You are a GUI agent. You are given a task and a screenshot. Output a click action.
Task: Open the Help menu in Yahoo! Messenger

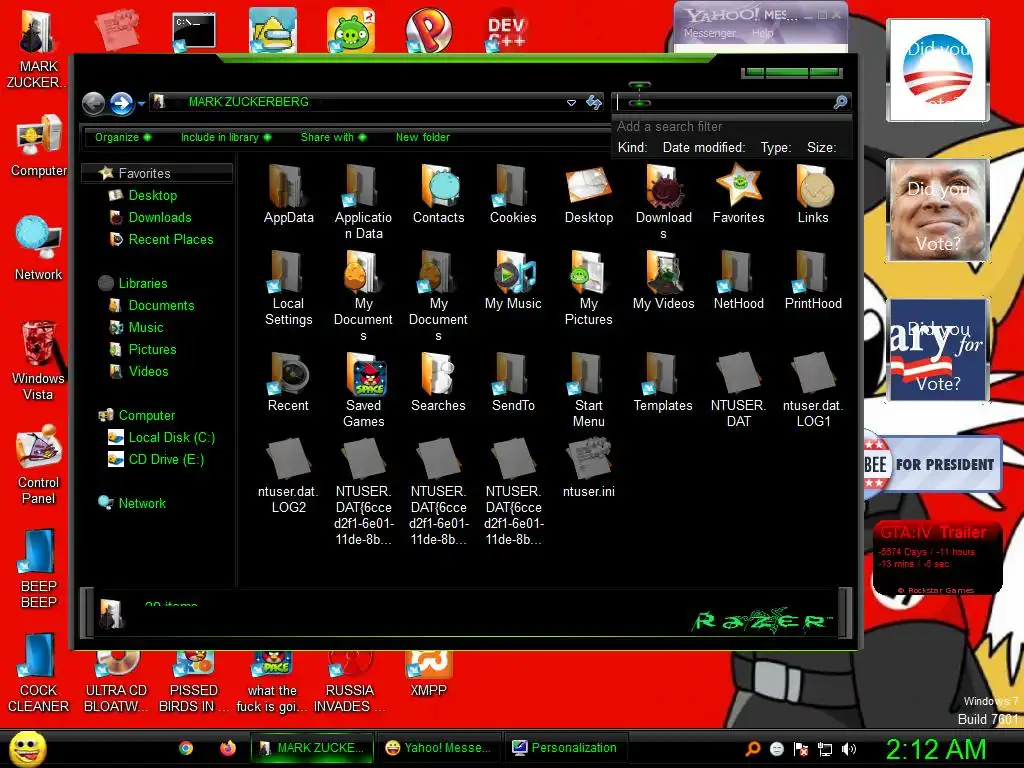coord(763,33)
